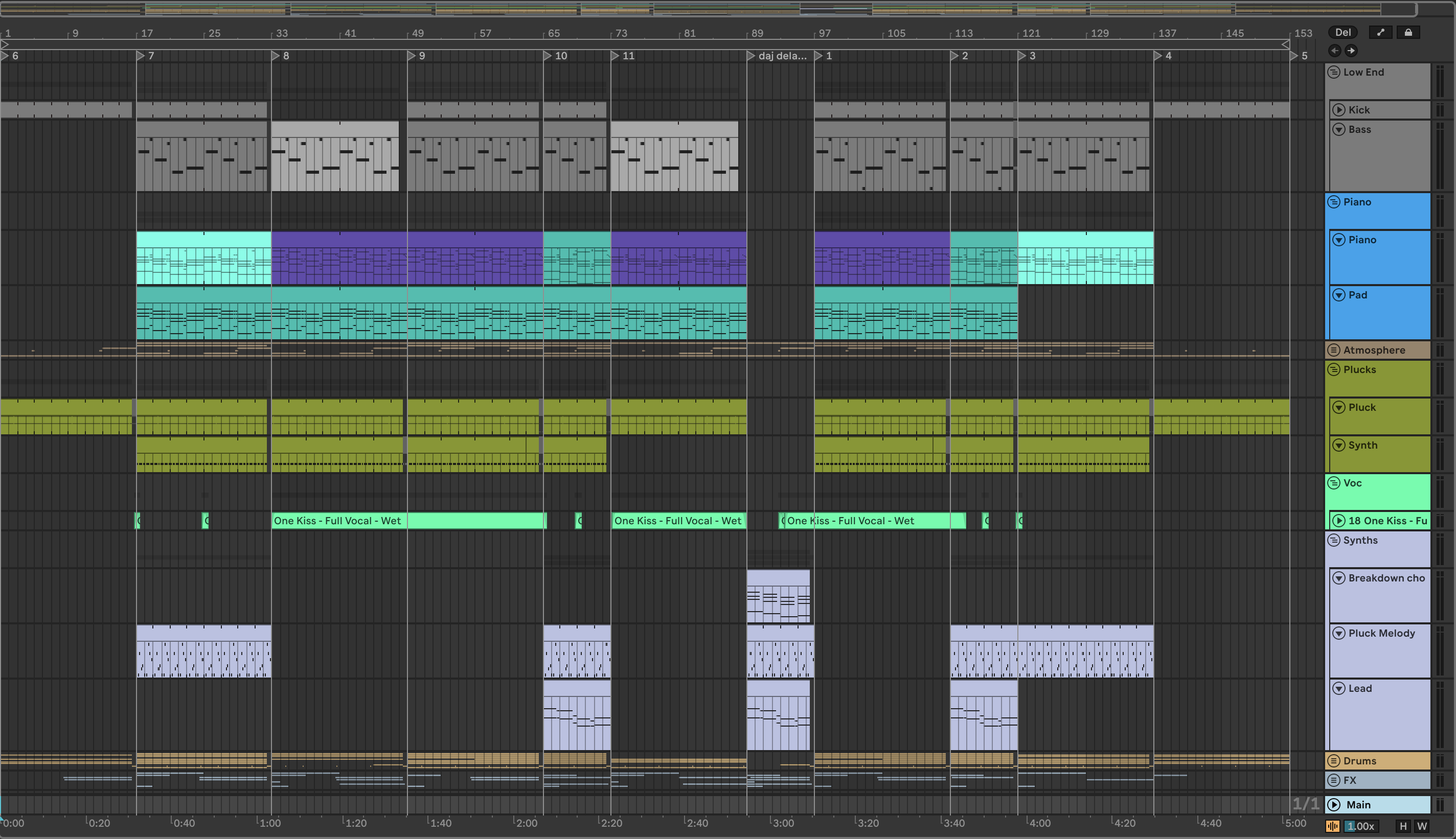
Task: Click the FX group track fold icon
Action: pos(1333,780)
